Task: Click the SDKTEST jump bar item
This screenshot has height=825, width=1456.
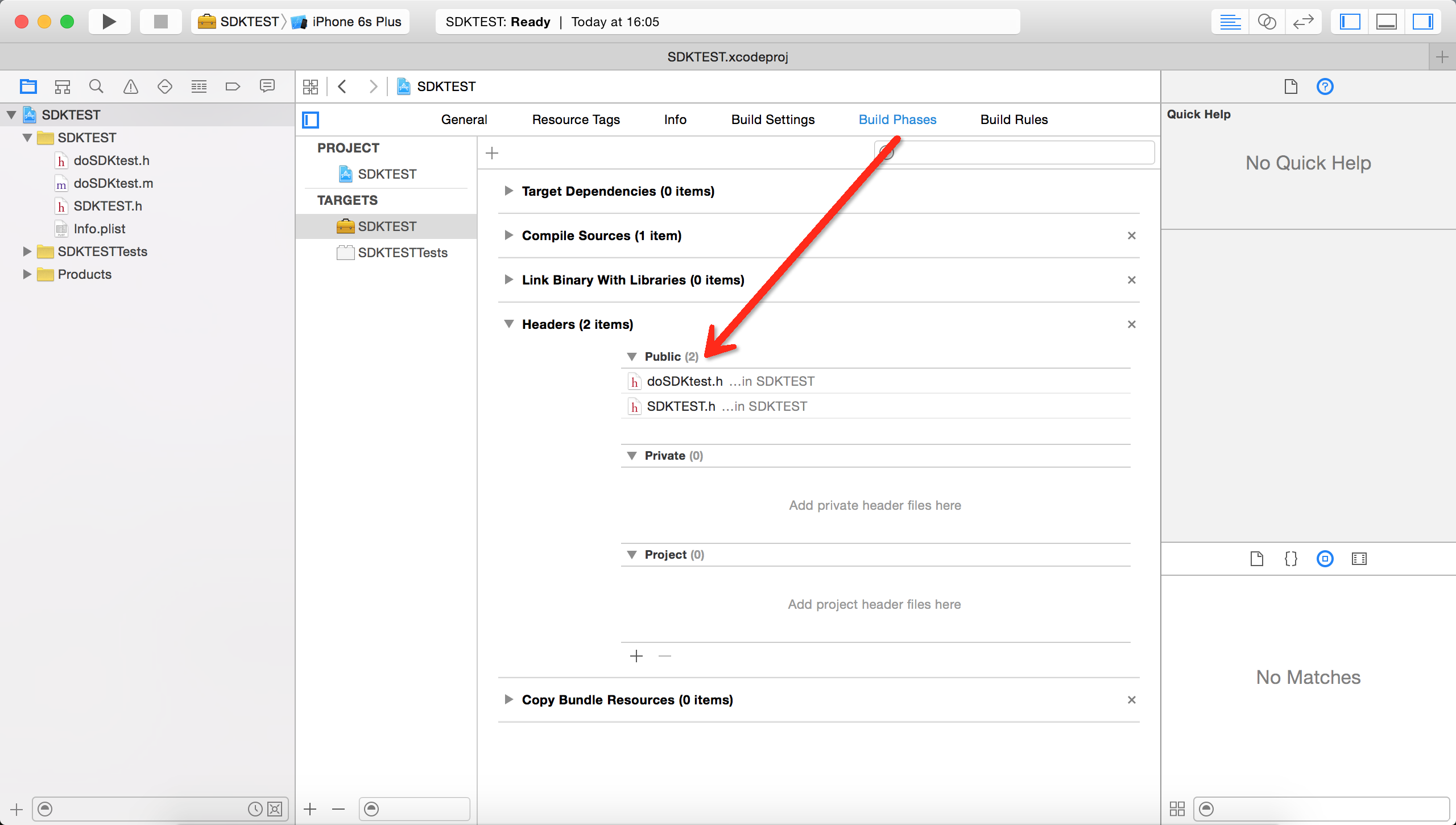Action: [x=436, y=86]
